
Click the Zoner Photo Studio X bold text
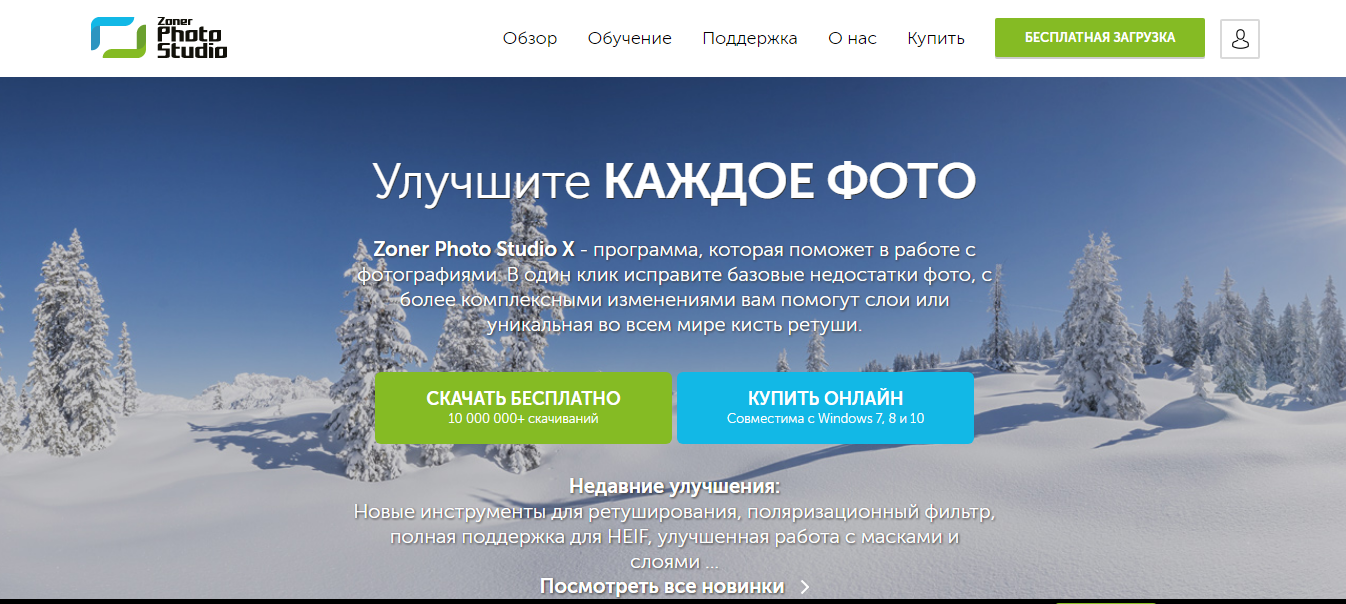pyautogui.click(x=474, y=248)
